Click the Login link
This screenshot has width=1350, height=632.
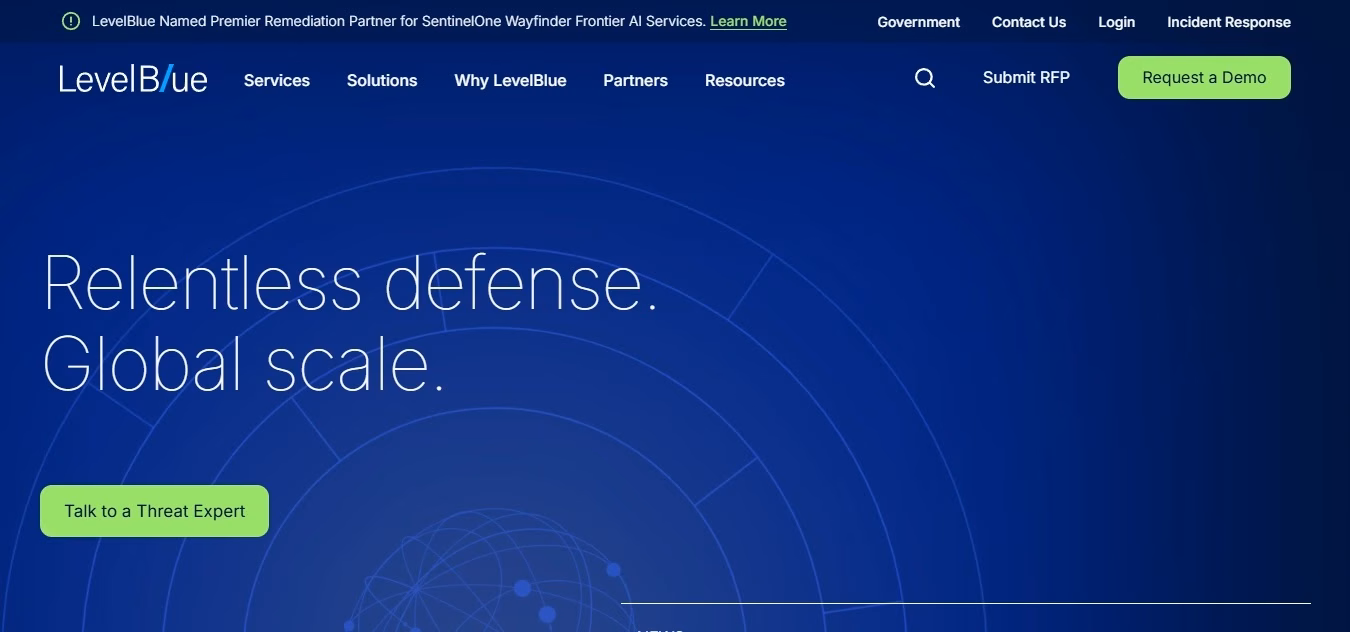tap(1116, 22)
